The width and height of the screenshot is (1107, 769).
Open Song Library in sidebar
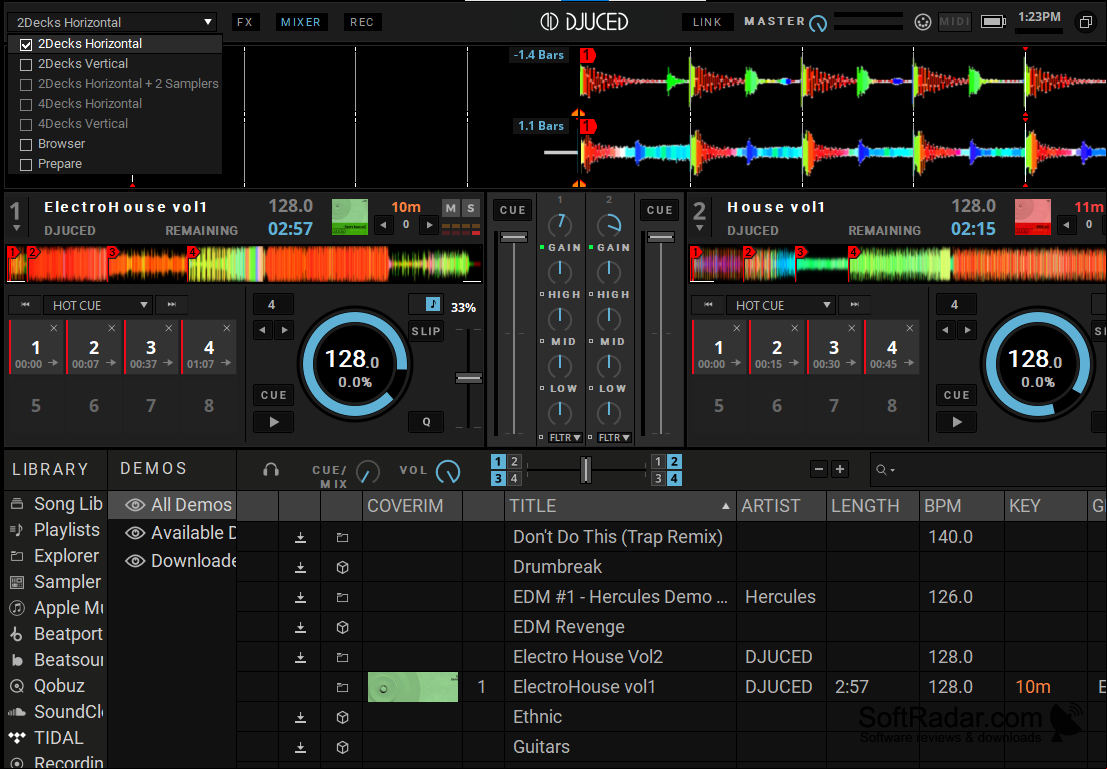[56, 503]
